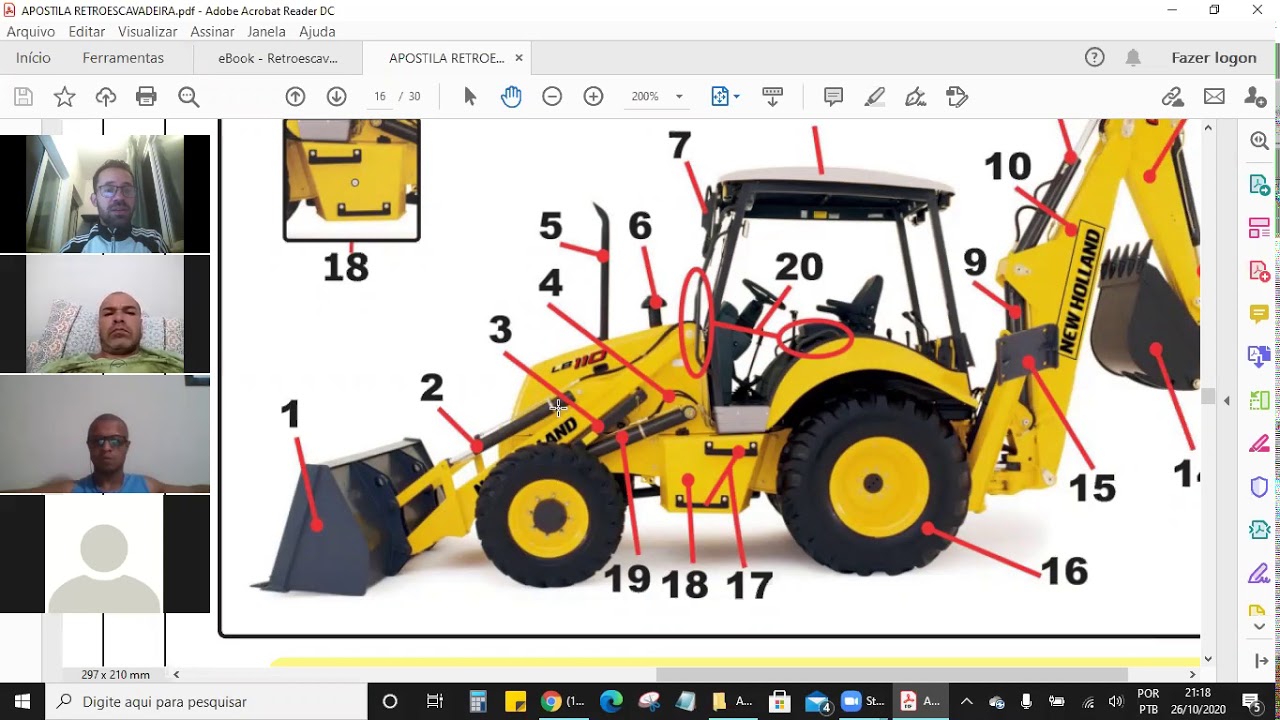The height and width of the screenshot is (720, 1280).
Task: Close the APOSTILA RETROE... tab
Action: pos(519,58)
